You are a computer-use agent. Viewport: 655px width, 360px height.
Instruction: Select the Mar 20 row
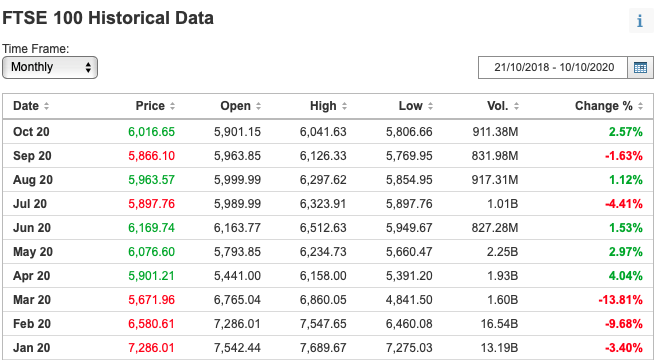pos(328,300)
